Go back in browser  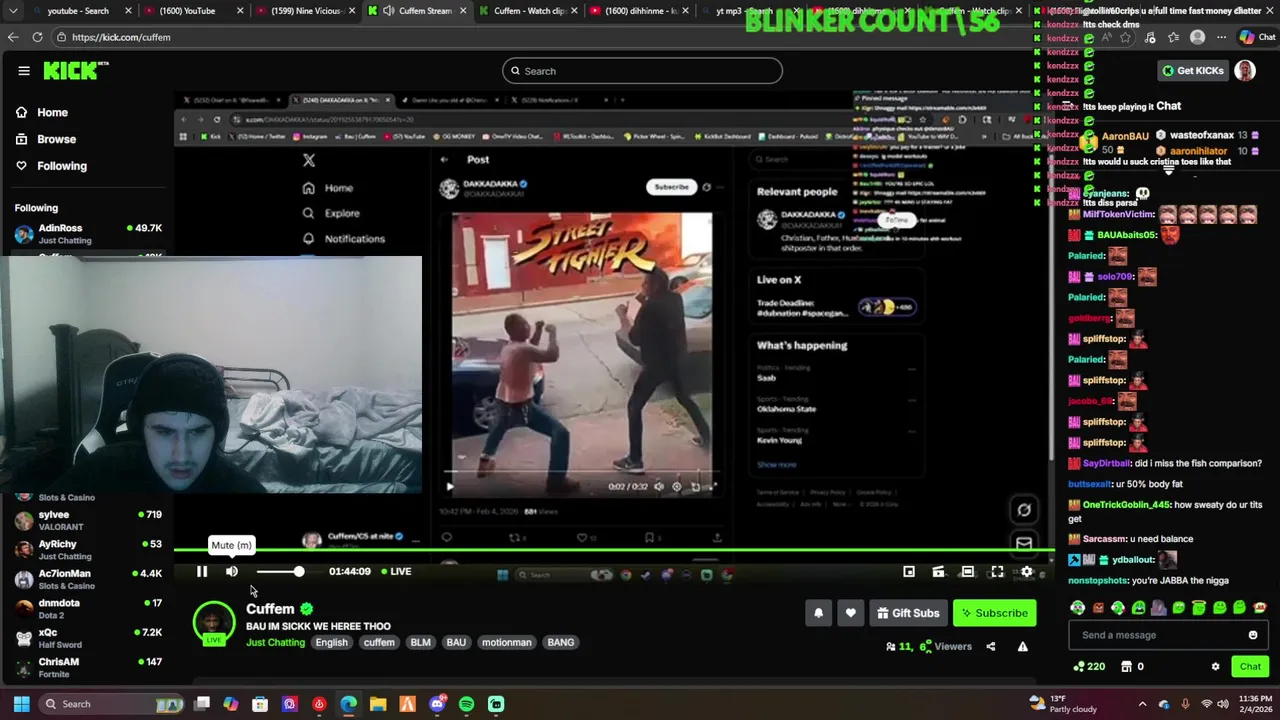pyautogui.click(x=12, y=37)
